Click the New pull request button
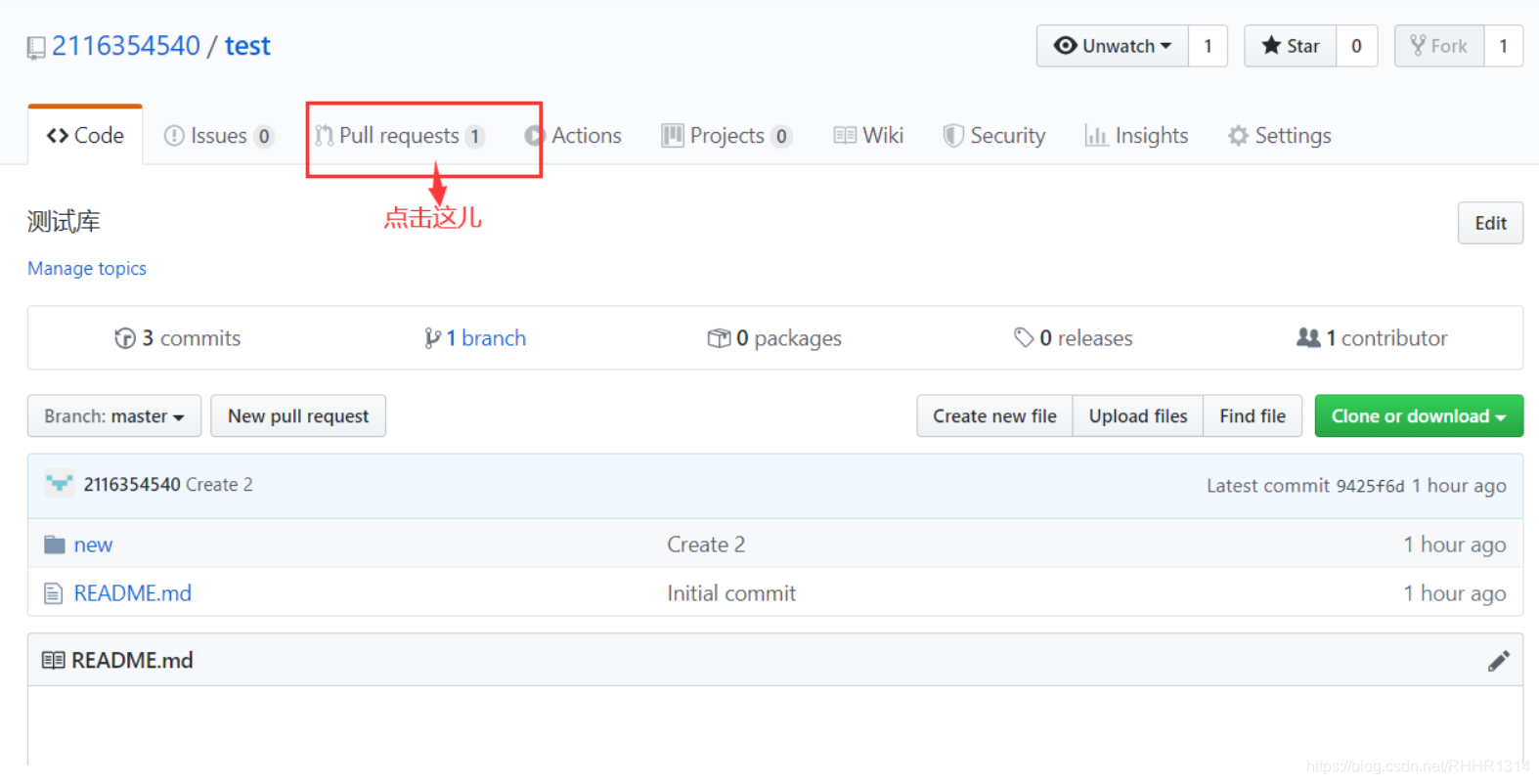Image resolution: width=1539 pixels, height=784 pixels. point(298,416)
